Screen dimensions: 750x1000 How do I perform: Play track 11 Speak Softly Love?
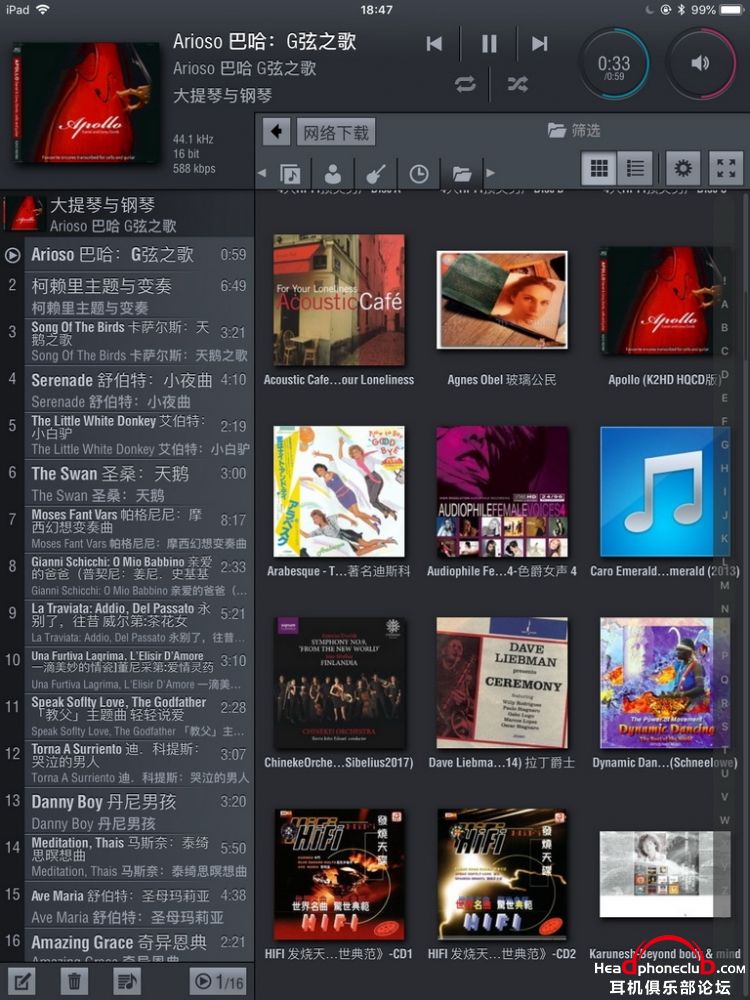pyautogui.click(x=126, y=717)
